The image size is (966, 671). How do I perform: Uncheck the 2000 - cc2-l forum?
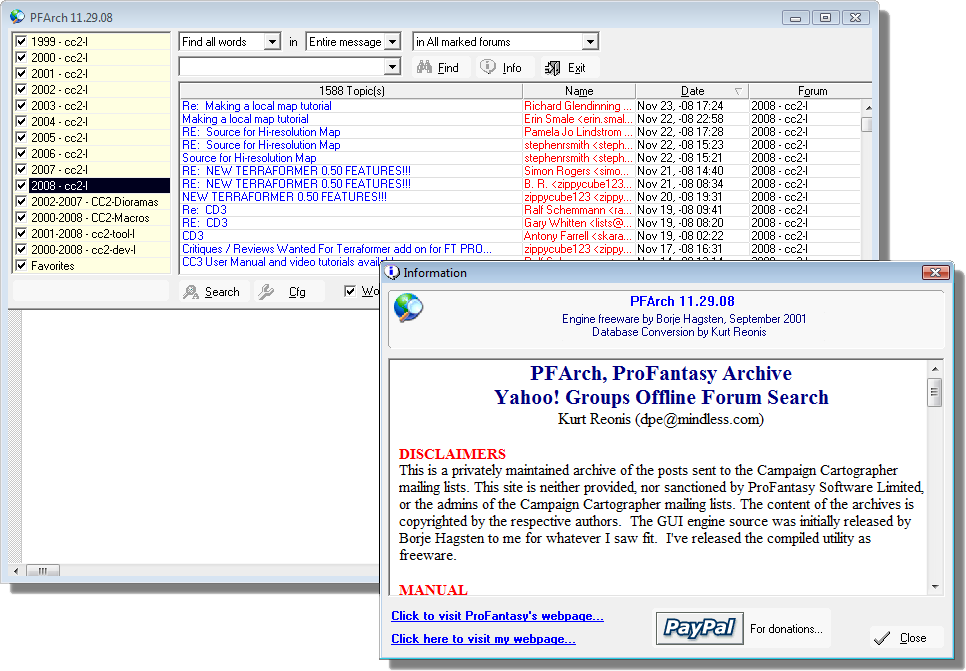pyautogui.click(x=22, y=57)
